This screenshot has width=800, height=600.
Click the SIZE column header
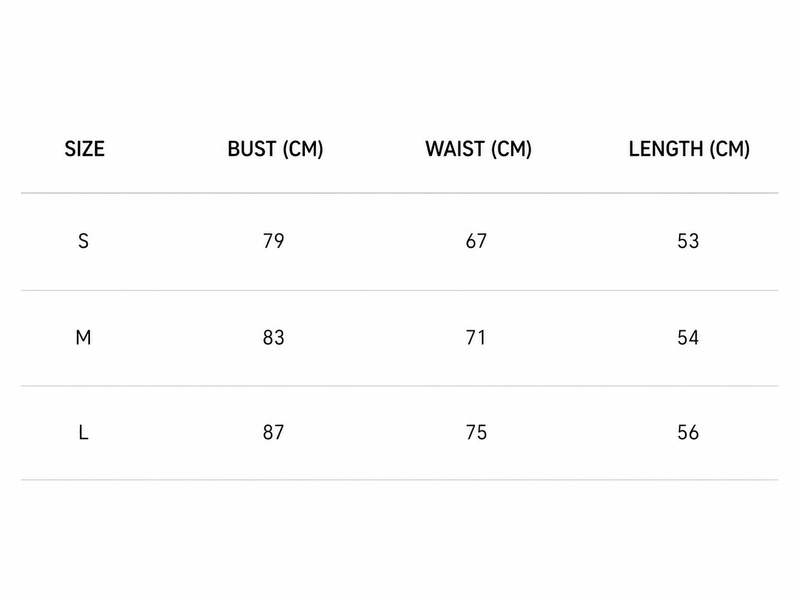click(85, 149)
